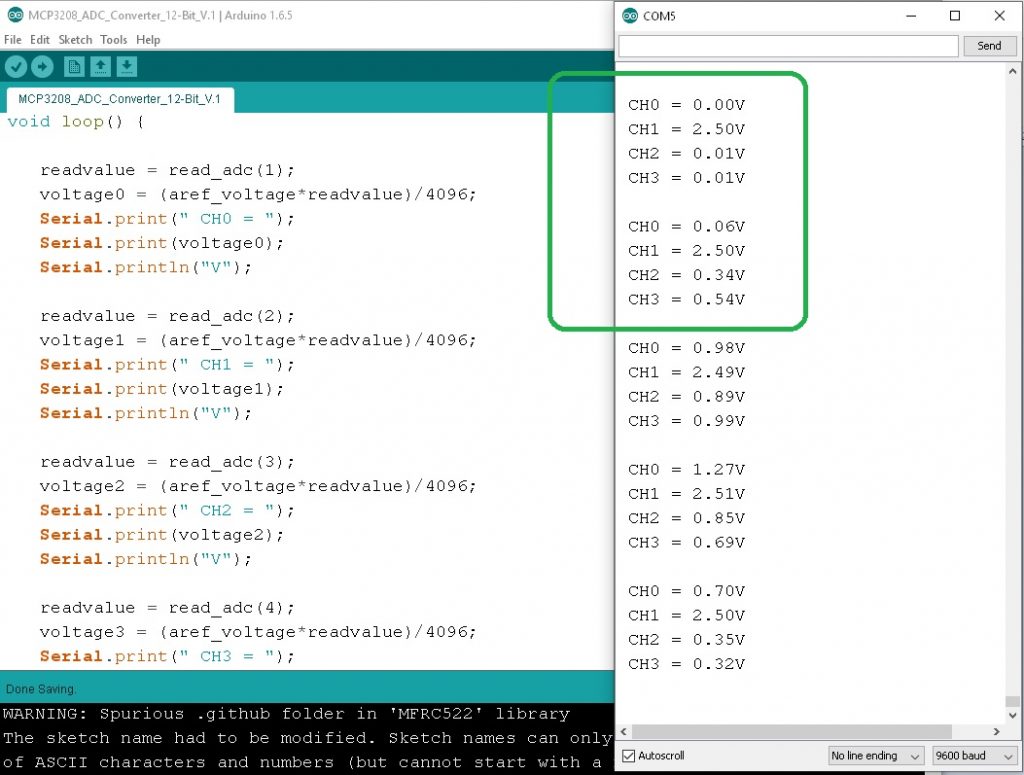
Task: Save the sketch with the Save icon
Action: (x=127, y=66)
